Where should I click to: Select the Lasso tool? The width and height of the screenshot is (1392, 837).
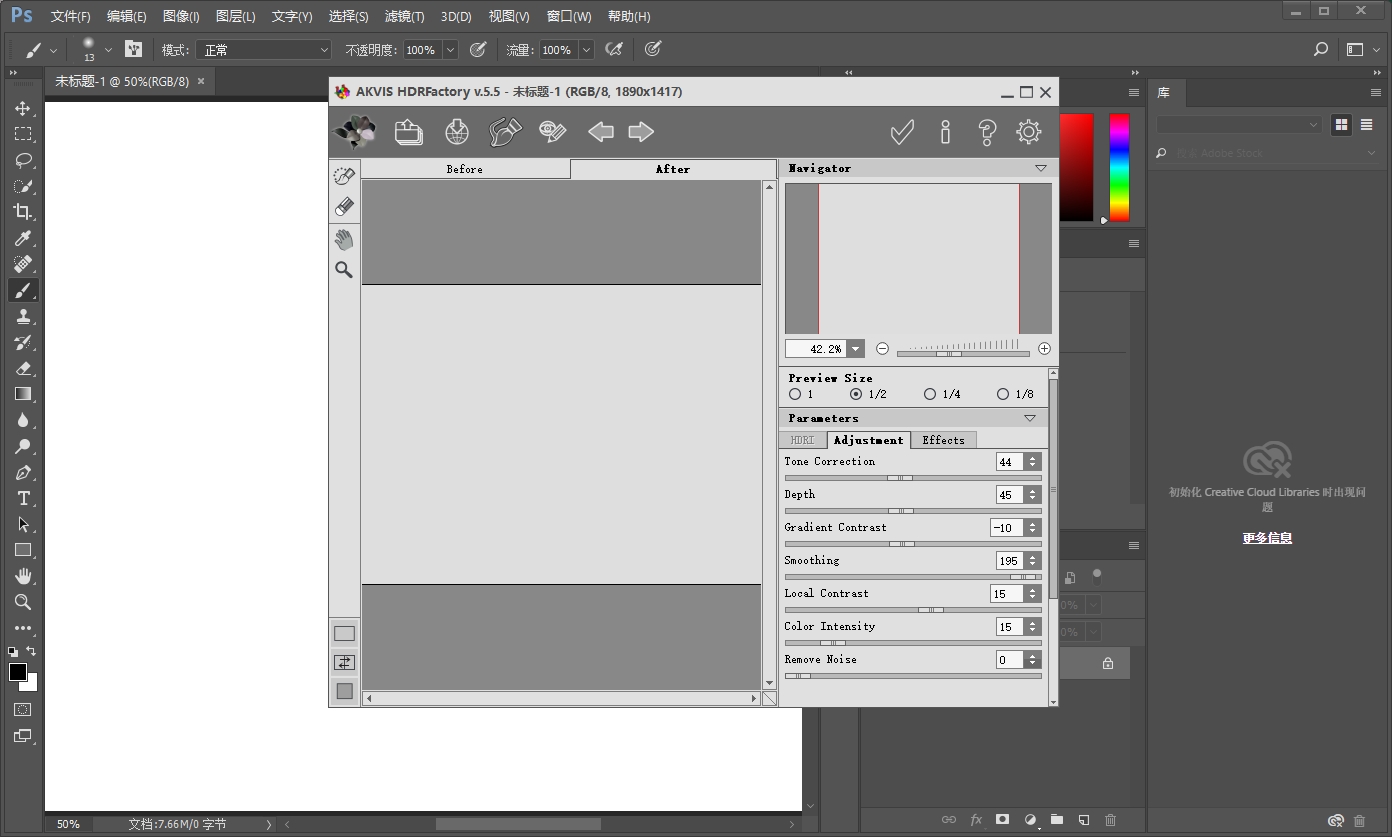pyautogui.click(x=23, y=160)
